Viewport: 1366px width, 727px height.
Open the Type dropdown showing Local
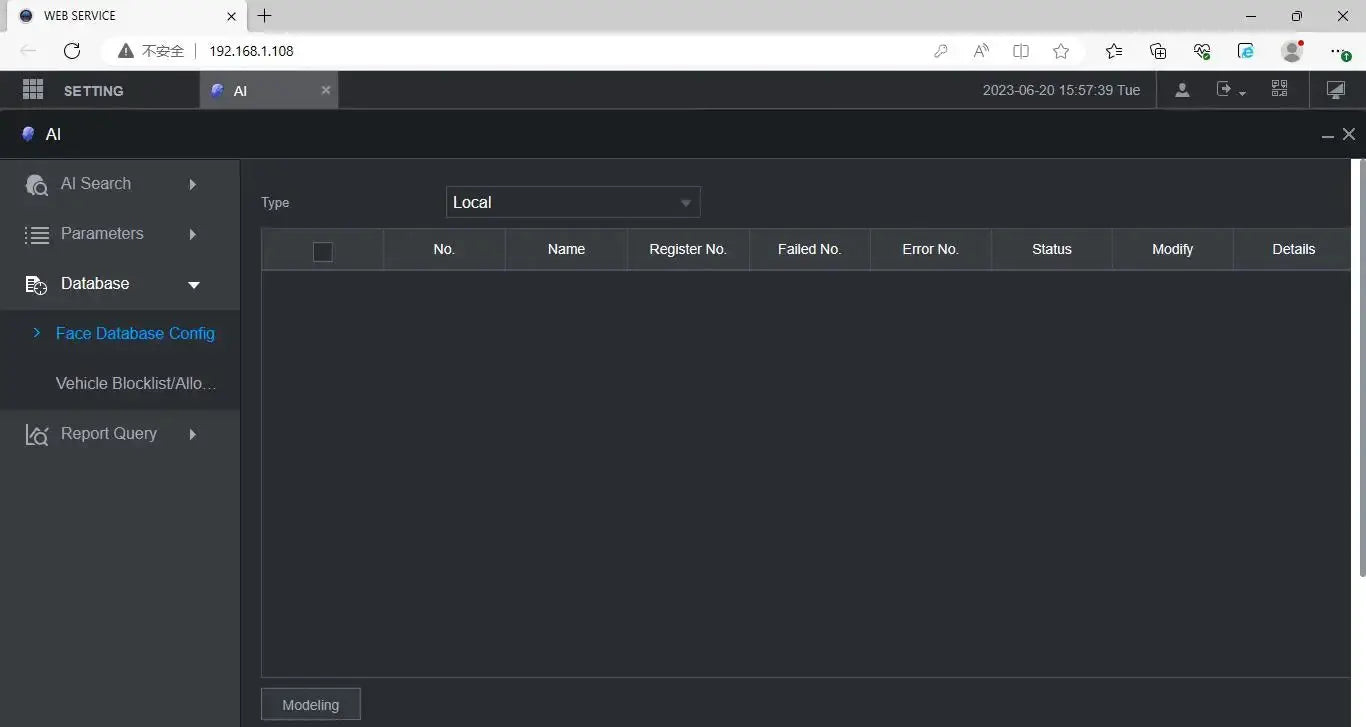[x=573, y=202]
